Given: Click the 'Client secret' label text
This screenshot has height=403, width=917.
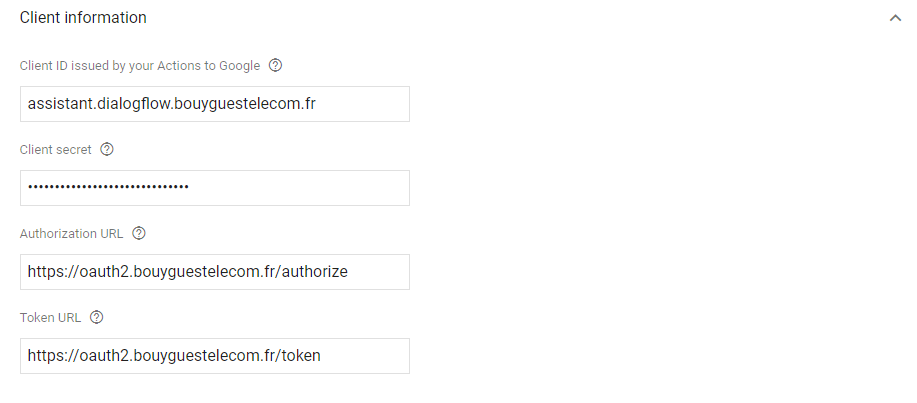Looking at the screenshot, I should [56, 150].
